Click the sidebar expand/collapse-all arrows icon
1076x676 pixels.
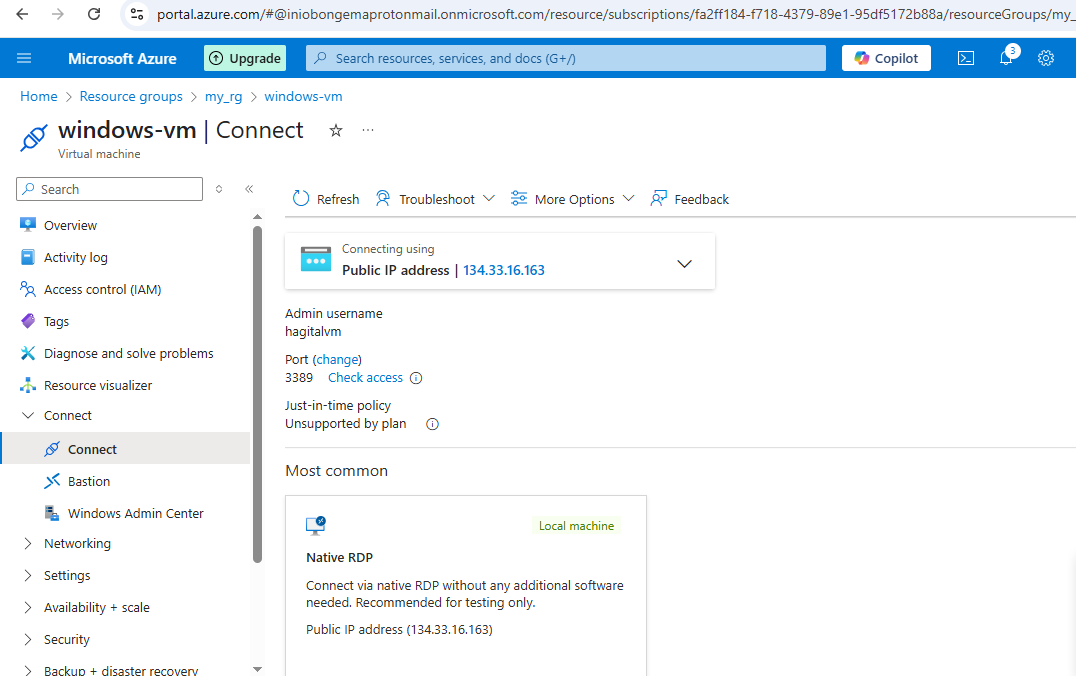point(219,189)
